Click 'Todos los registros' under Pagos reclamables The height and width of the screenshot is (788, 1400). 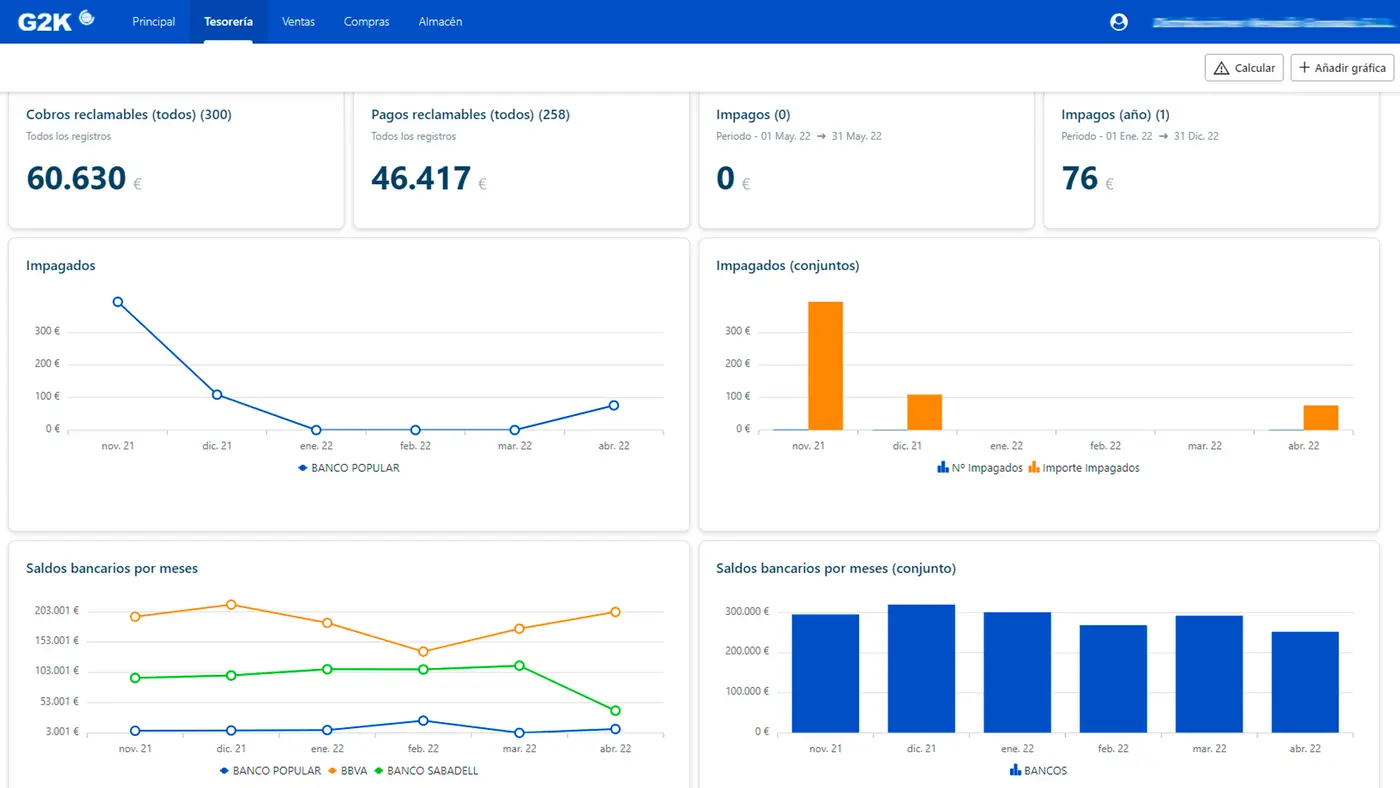[x=414, y=136]
